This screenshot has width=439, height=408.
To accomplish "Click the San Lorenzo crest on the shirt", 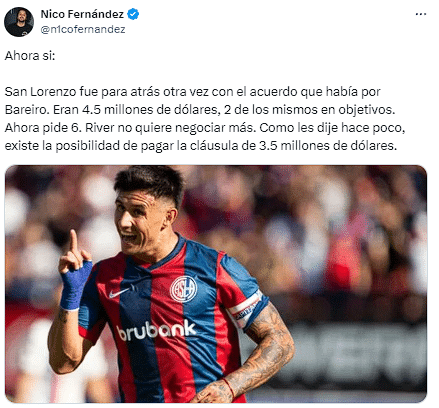I will click(183, 289).
